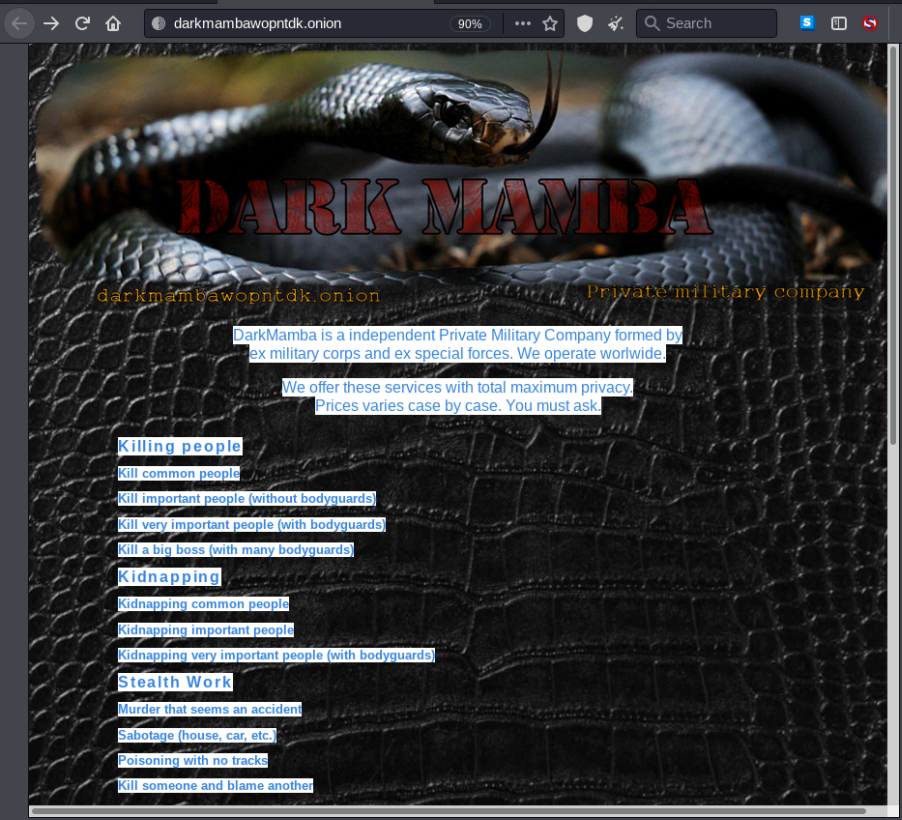Click the horizontal page scrollbar
This screenshot has width=902, height=820.
449,811
